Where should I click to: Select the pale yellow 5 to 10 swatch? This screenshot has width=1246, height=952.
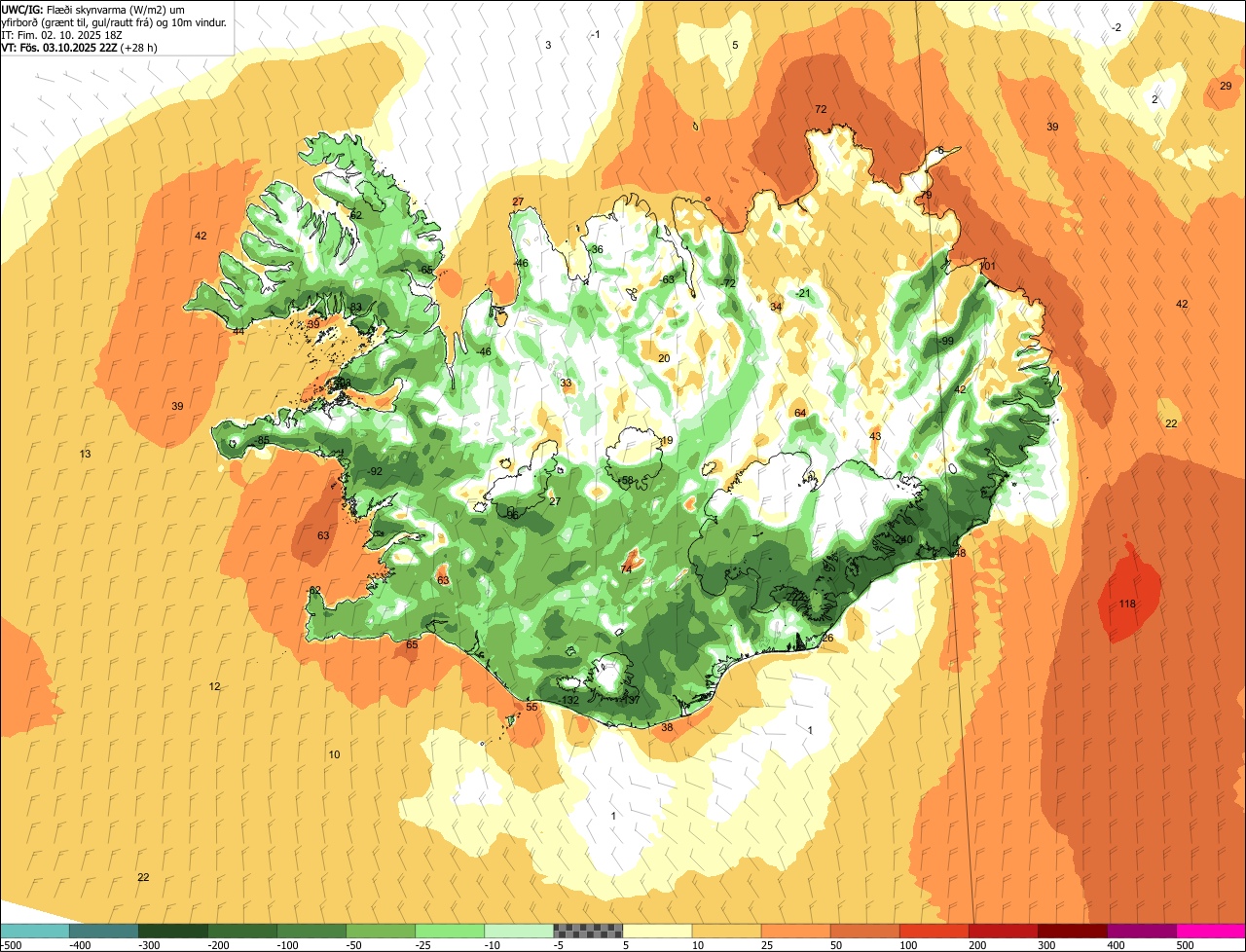click(x=657, y=931)
